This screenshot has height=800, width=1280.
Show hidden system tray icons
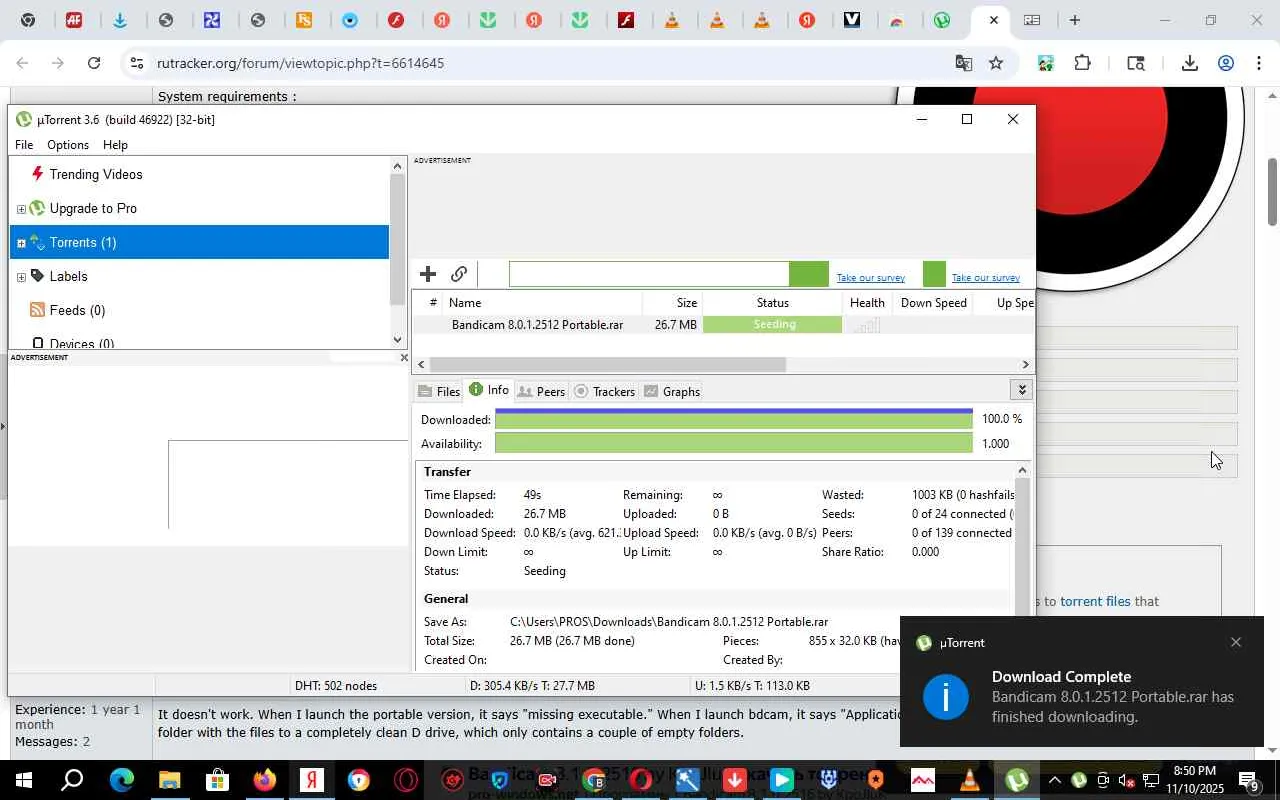click(x=1054, y=780)
